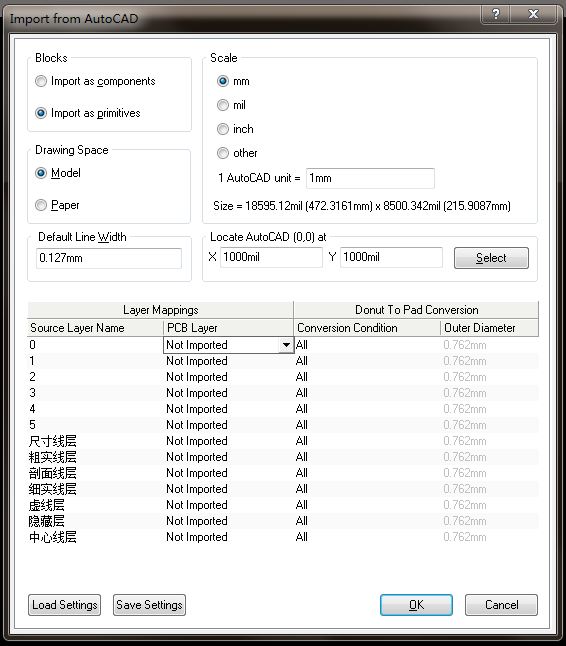Select PCB Layer cell for source layer 1
Screen dimensions: 566x646
[x=228, y=361]
